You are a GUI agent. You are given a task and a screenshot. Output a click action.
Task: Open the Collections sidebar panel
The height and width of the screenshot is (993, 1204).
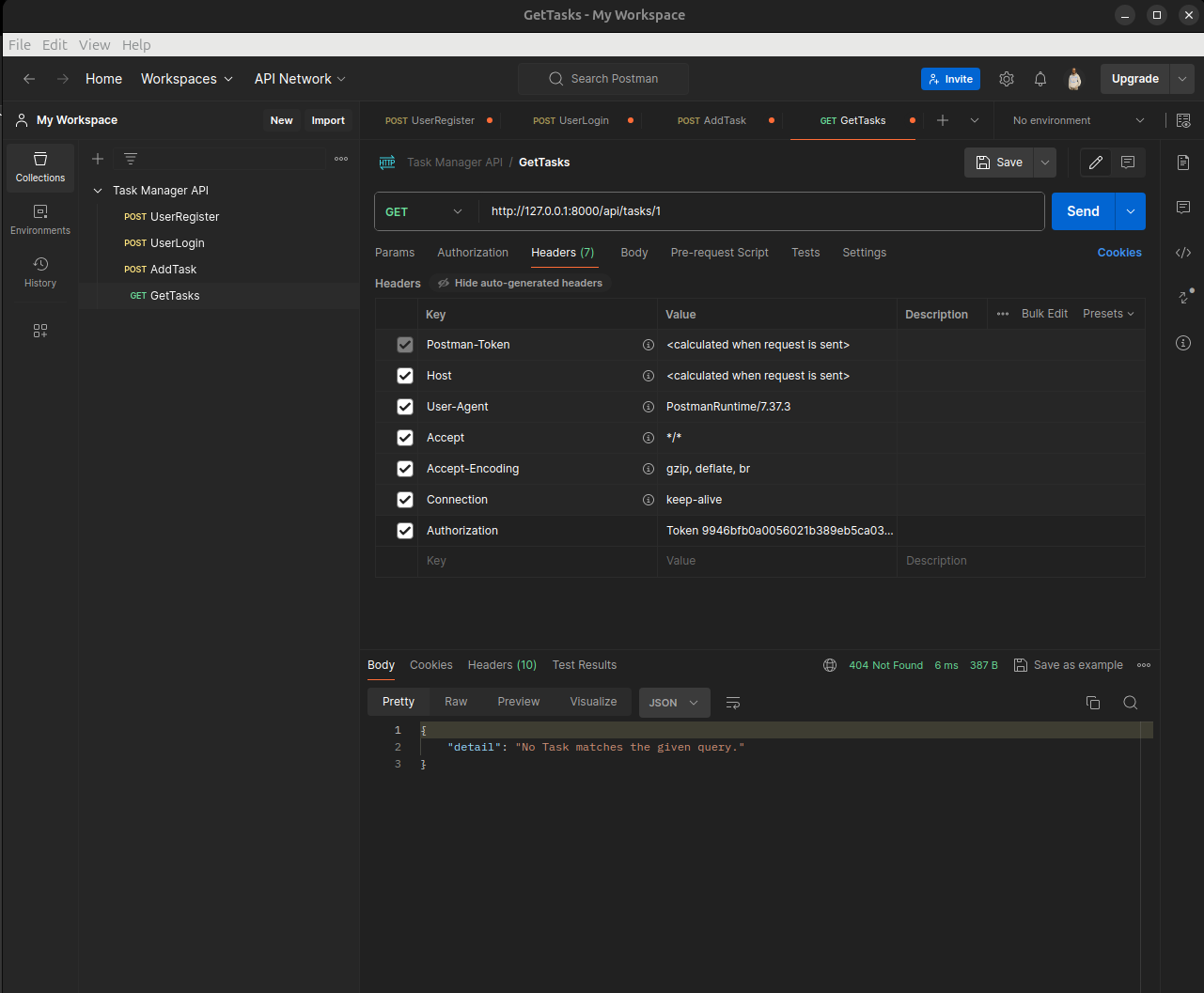[x=40, y=167]
